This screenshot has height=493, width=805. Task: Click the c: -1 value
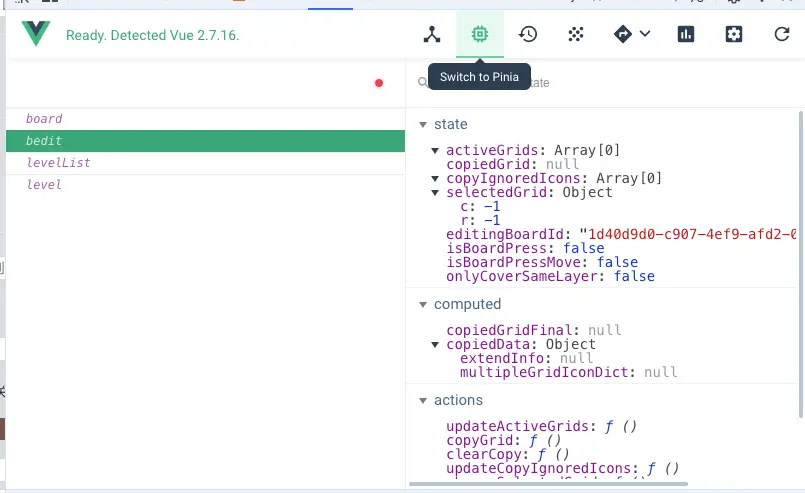(492, 206)
